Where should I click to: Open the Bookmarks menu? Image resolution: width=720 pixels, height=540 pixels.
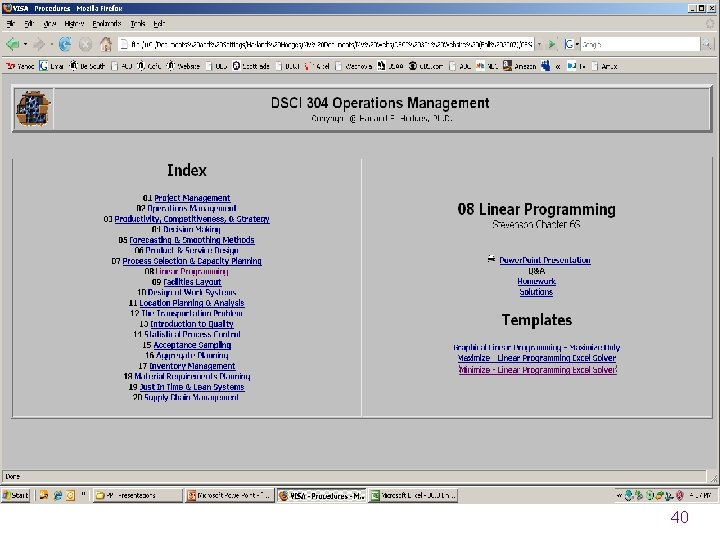coord(107,23)
